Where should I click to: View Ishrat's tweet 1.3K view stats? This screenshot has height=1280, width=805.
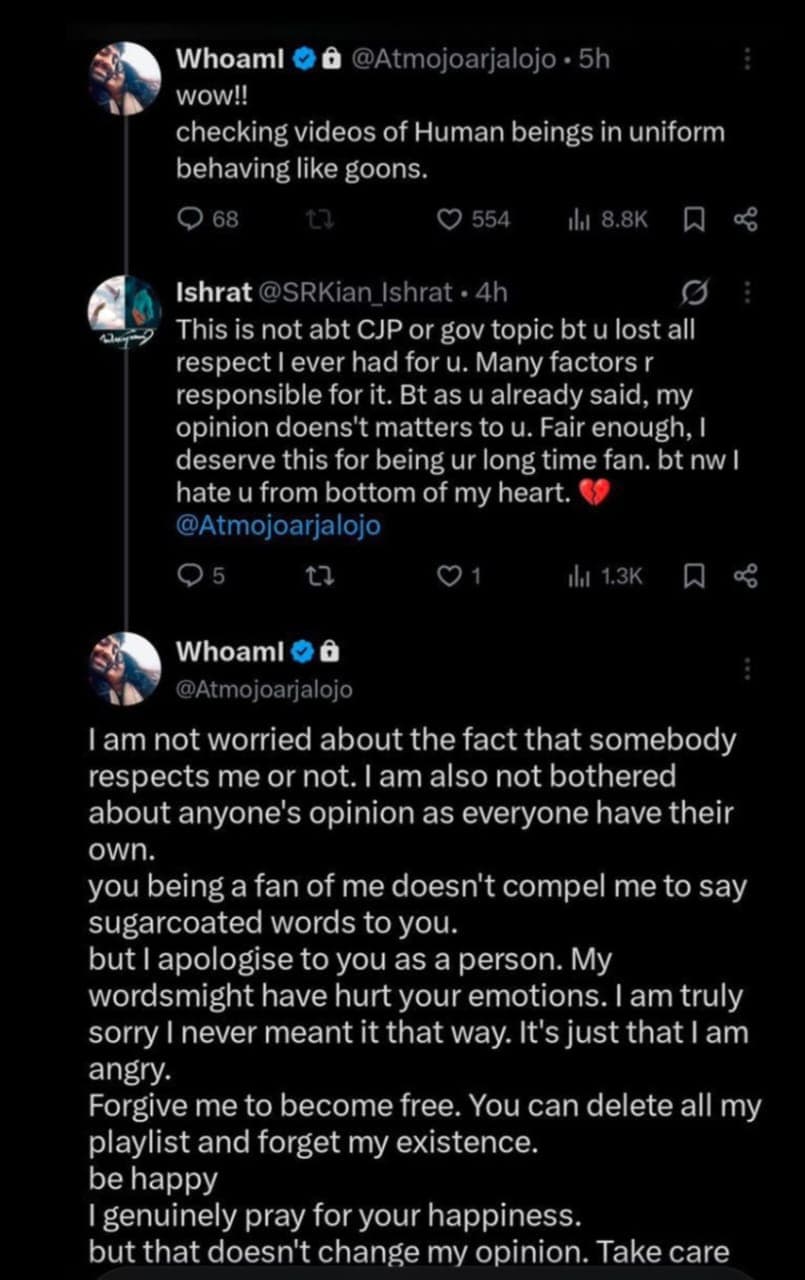604,575
